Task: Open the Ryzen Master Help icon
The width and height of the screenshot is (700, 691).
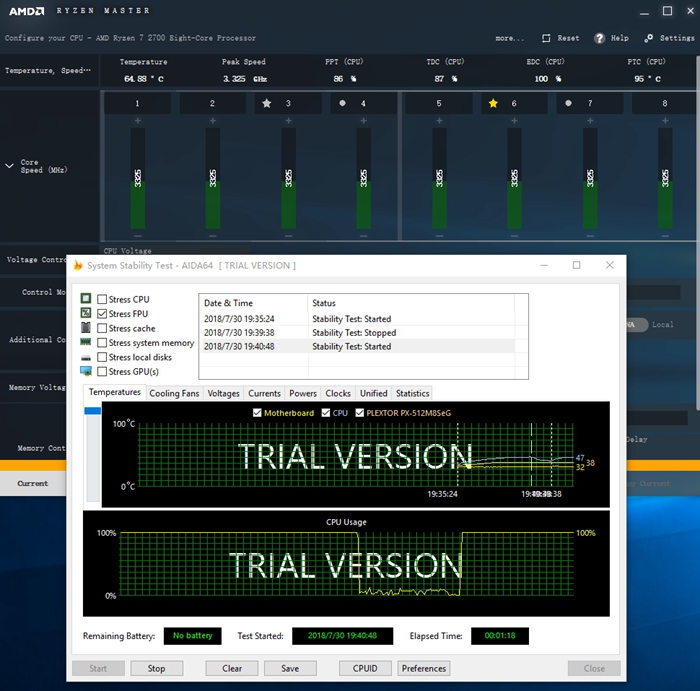Action: pos(599,38)
